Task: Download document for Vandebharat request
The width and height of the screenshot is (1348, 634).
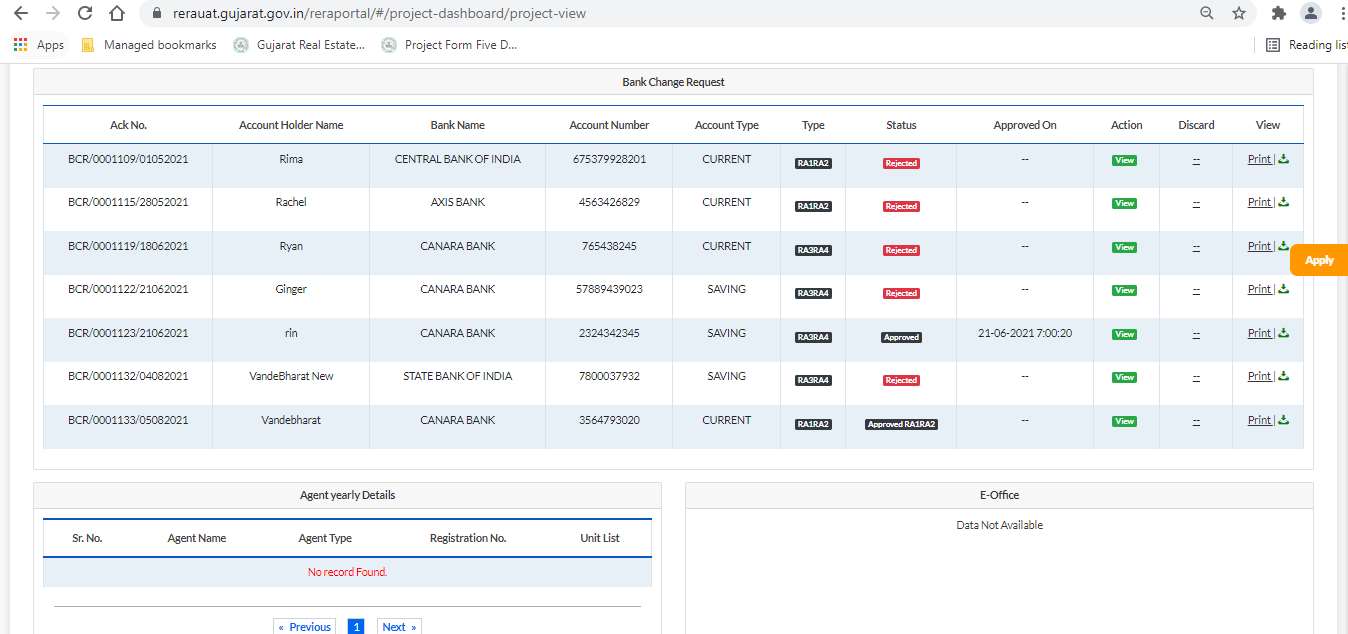Action: [1284, 420]
